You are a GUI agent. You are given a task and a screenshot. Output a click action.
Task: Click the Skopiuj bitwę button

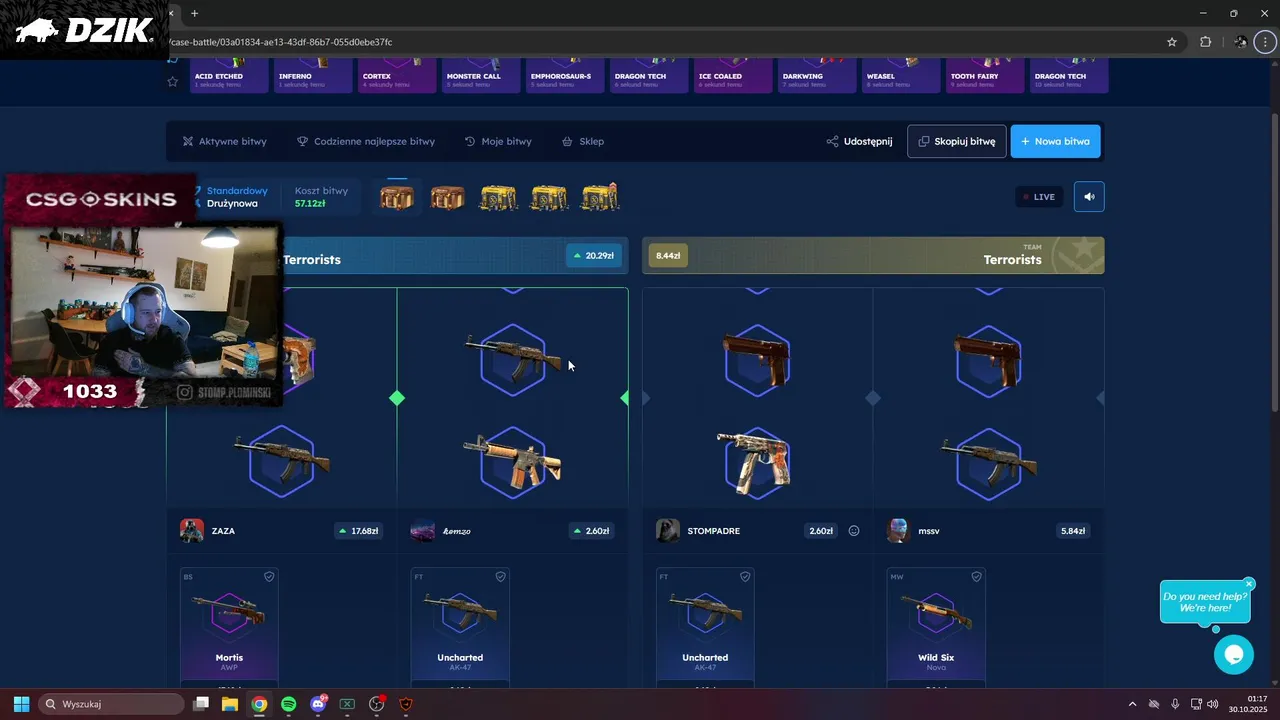tap(957, 141)
